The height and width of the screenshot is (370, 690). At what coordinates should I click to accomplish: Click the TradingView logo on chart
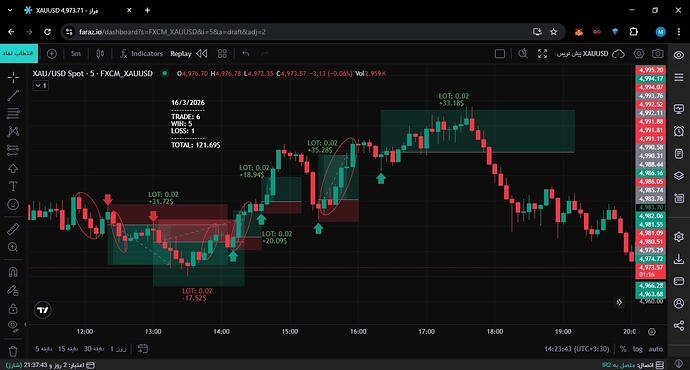coord(43,310)
